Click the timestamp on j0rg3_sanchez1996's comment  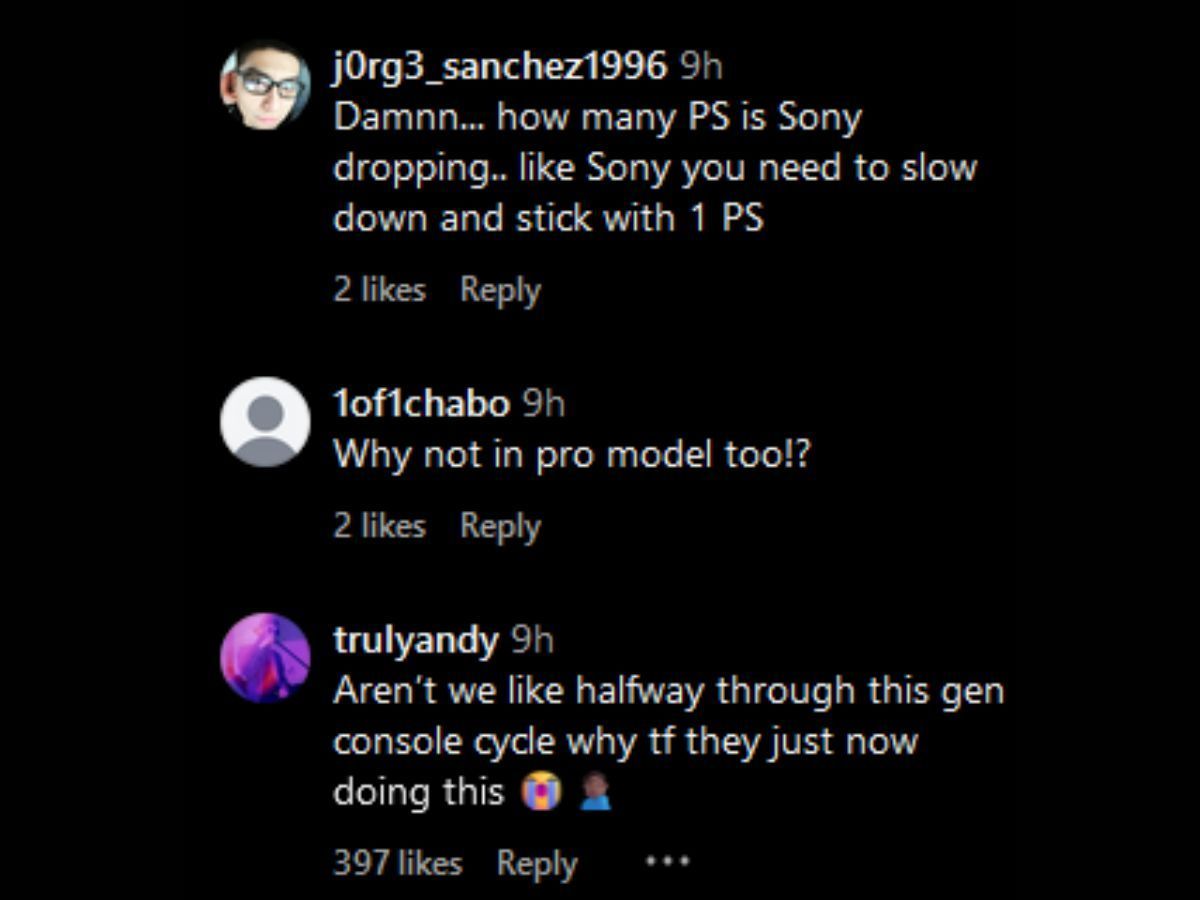pos(700,67)
